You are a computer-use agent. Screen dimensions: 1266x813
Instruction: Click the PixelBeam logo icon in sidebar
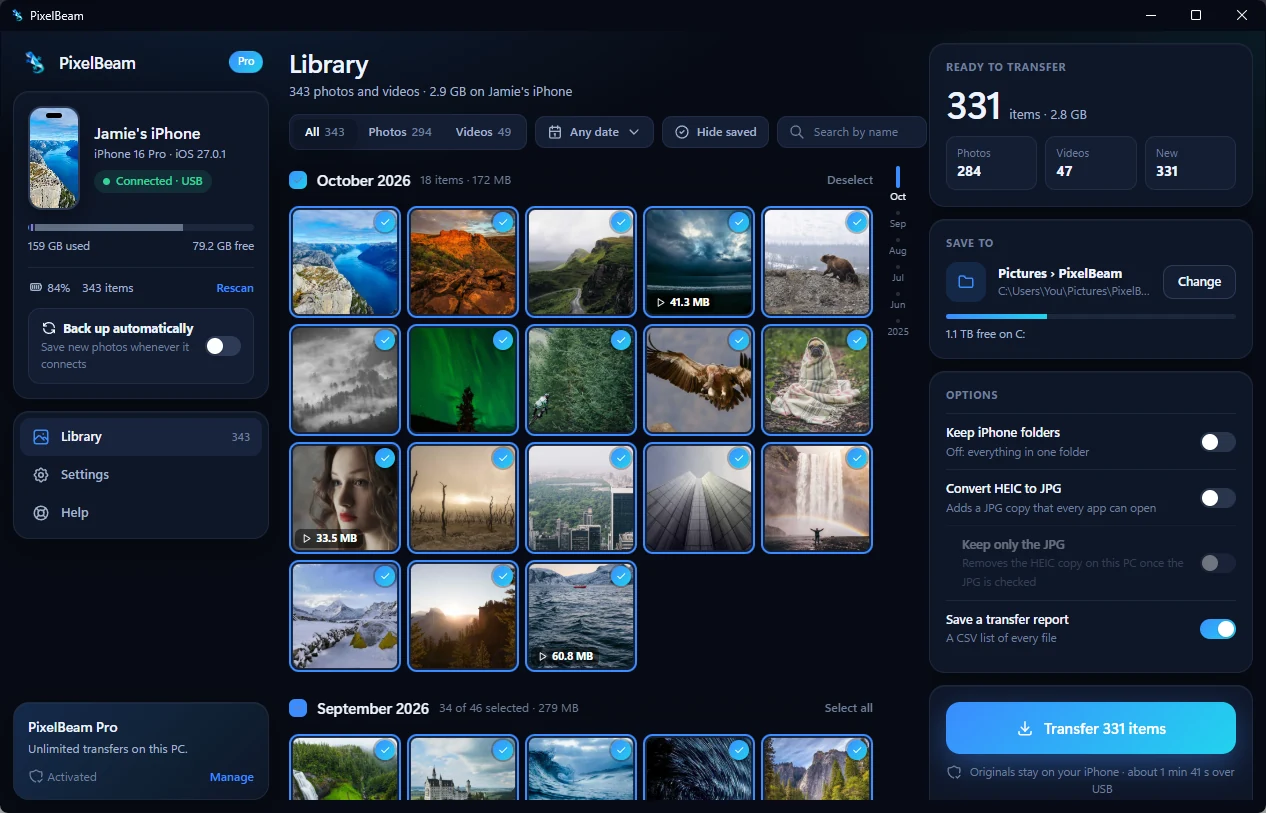(35, 63)
